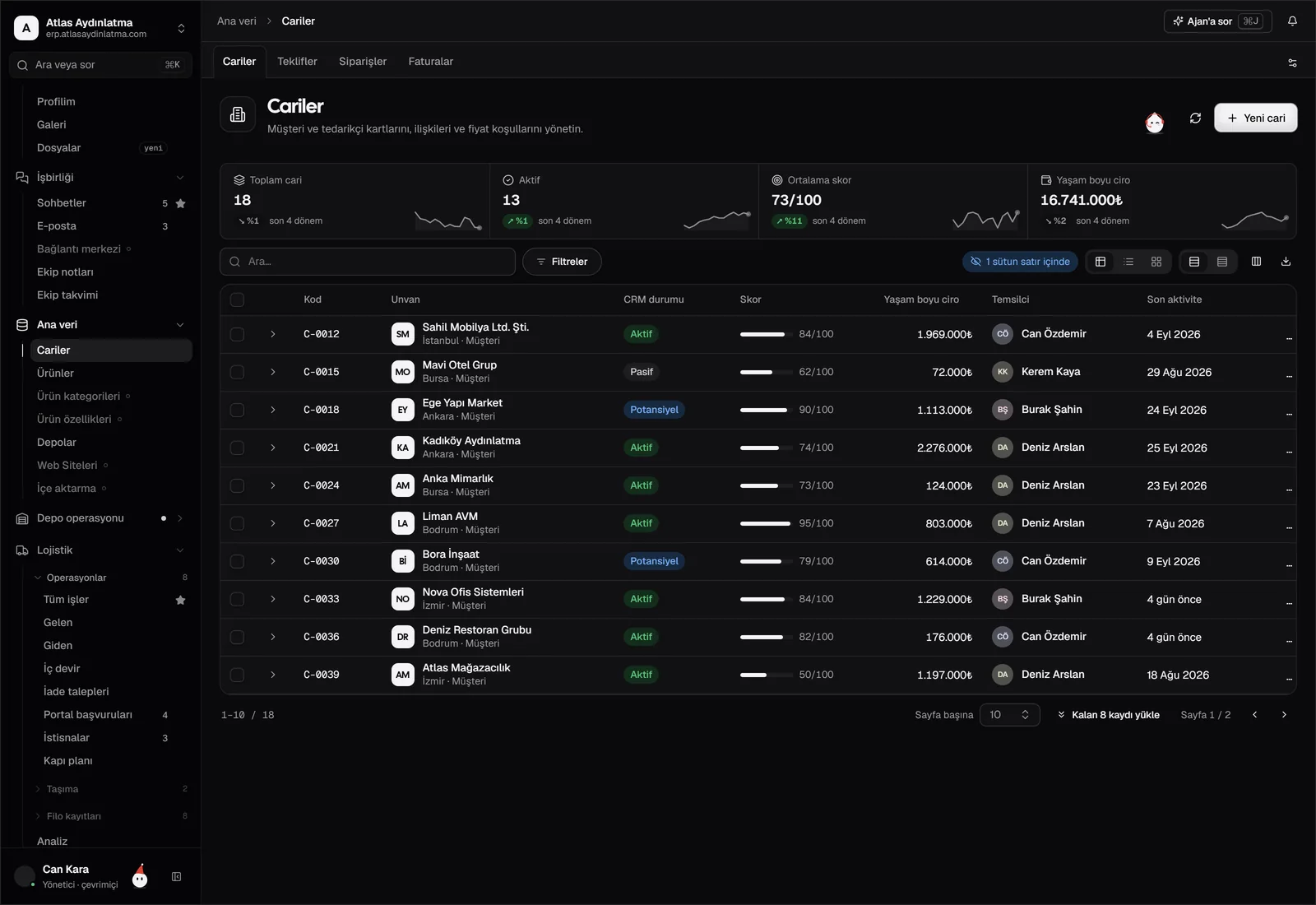The height and width of the screenshot is (905, 1316).
Task: Tick the checkbox for C-0012 row
Action: pyautogui.click(x=237, y=334)
